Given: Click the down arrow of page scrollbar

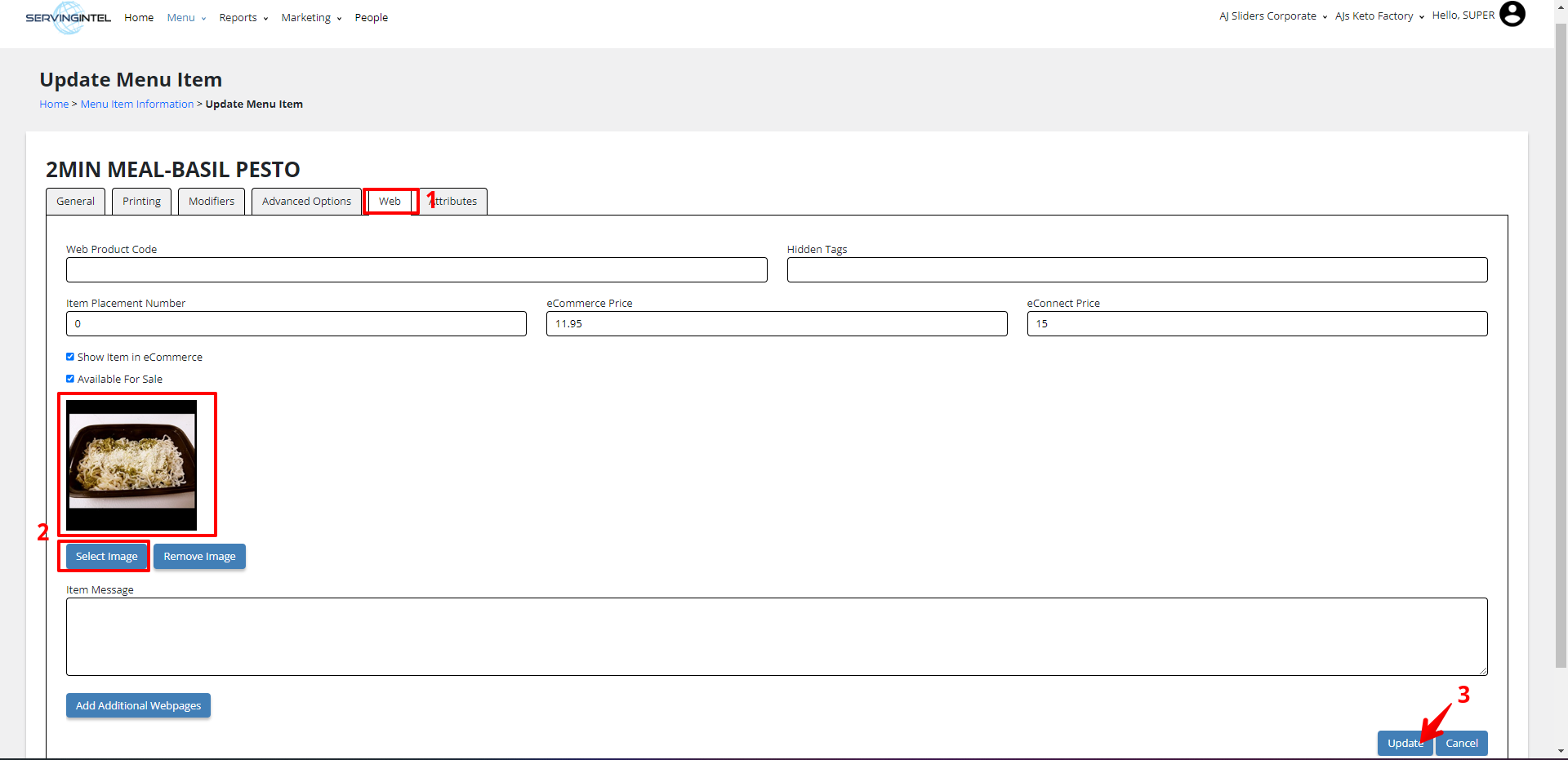Looking at the screenshot, I should (x=1561, y=751).
